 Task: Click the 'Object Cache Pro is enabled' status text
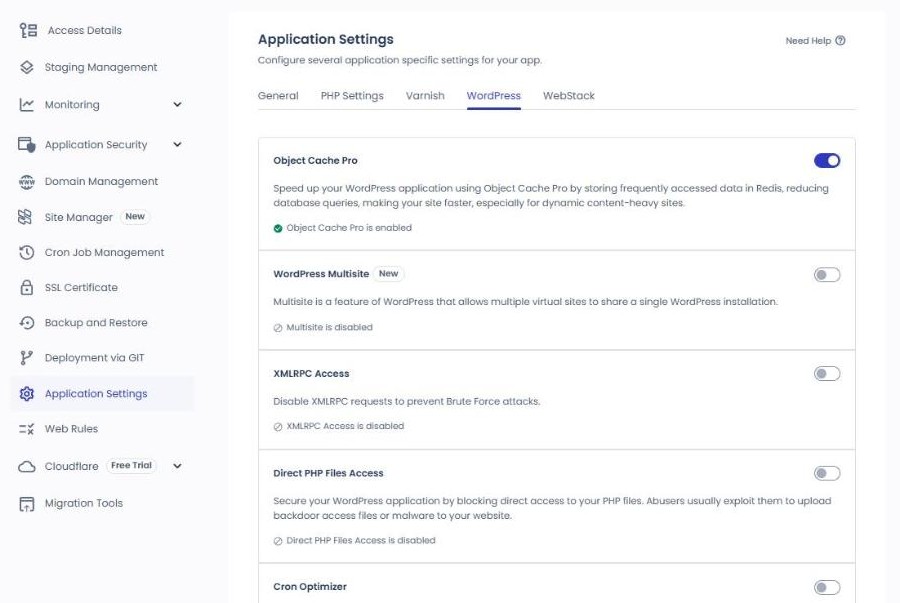pyautogui.click(x=349, y=228)
